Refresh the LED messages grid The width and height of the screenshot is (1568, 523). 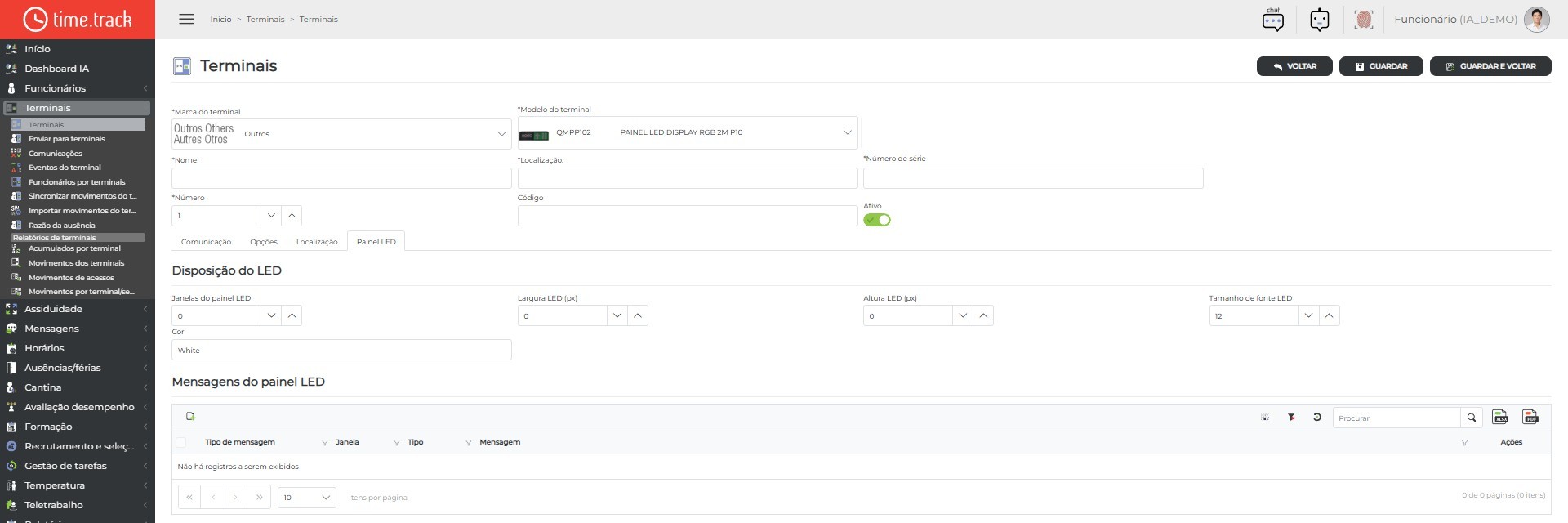[x=1316, y=418]
